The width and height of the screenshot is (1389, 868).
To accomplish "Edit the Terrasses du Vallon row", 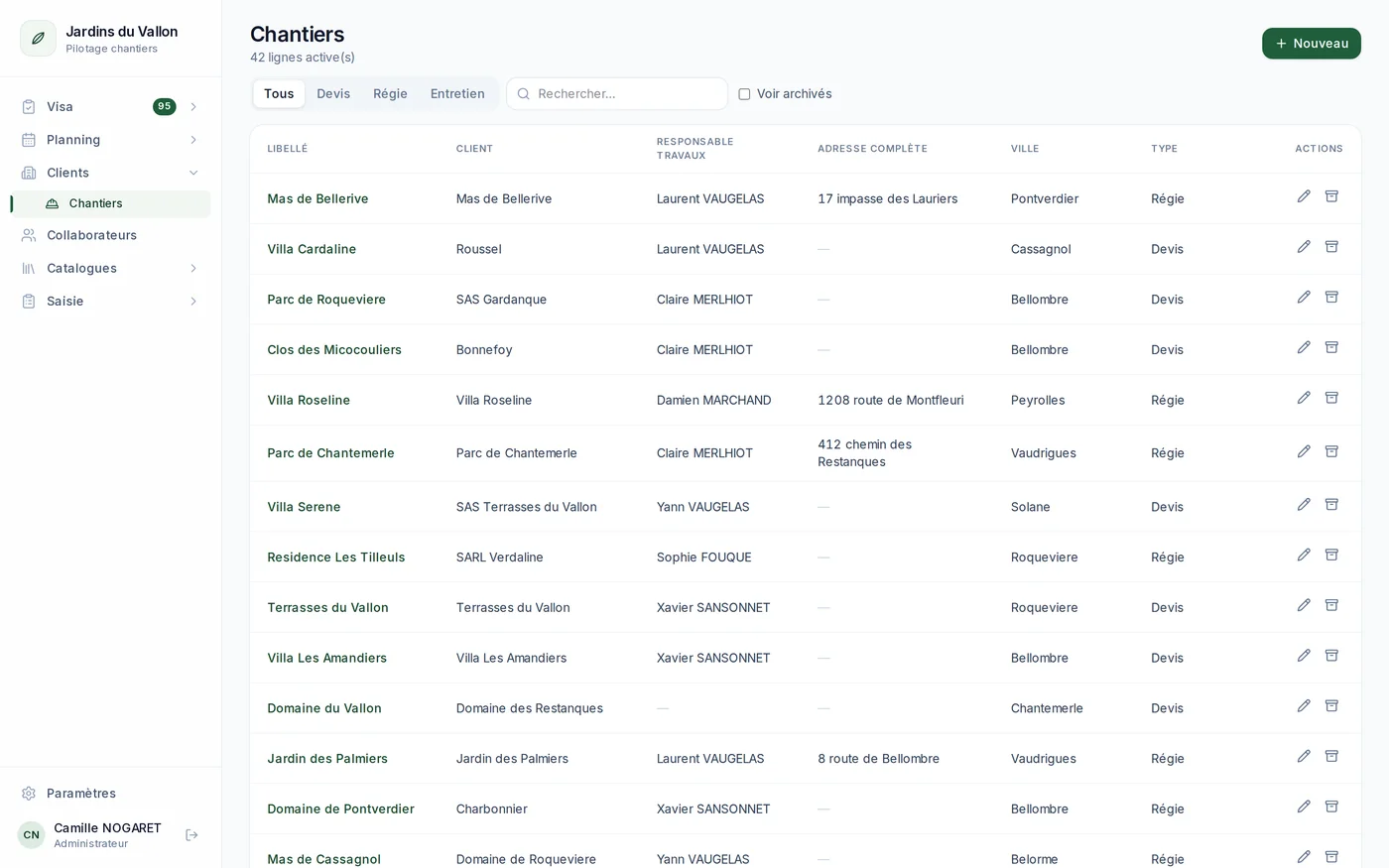I will [1304, 606].
